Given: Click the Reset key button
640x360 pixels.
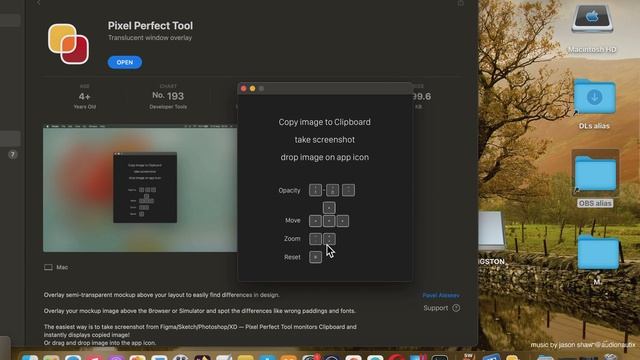Looking at the screenshot, I should [x=315, y=257].
